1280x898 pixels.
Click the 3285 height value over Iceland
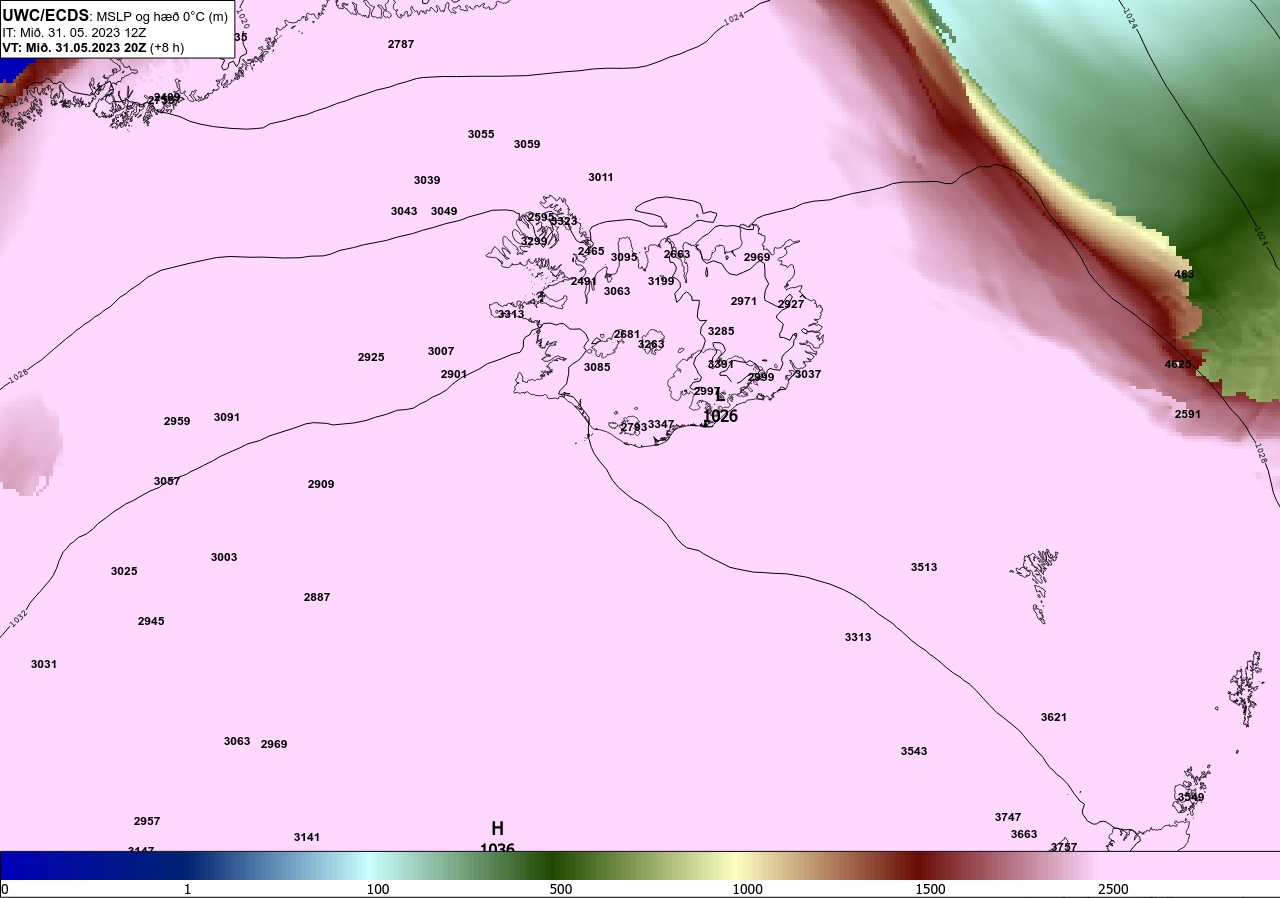coord(721,331)
